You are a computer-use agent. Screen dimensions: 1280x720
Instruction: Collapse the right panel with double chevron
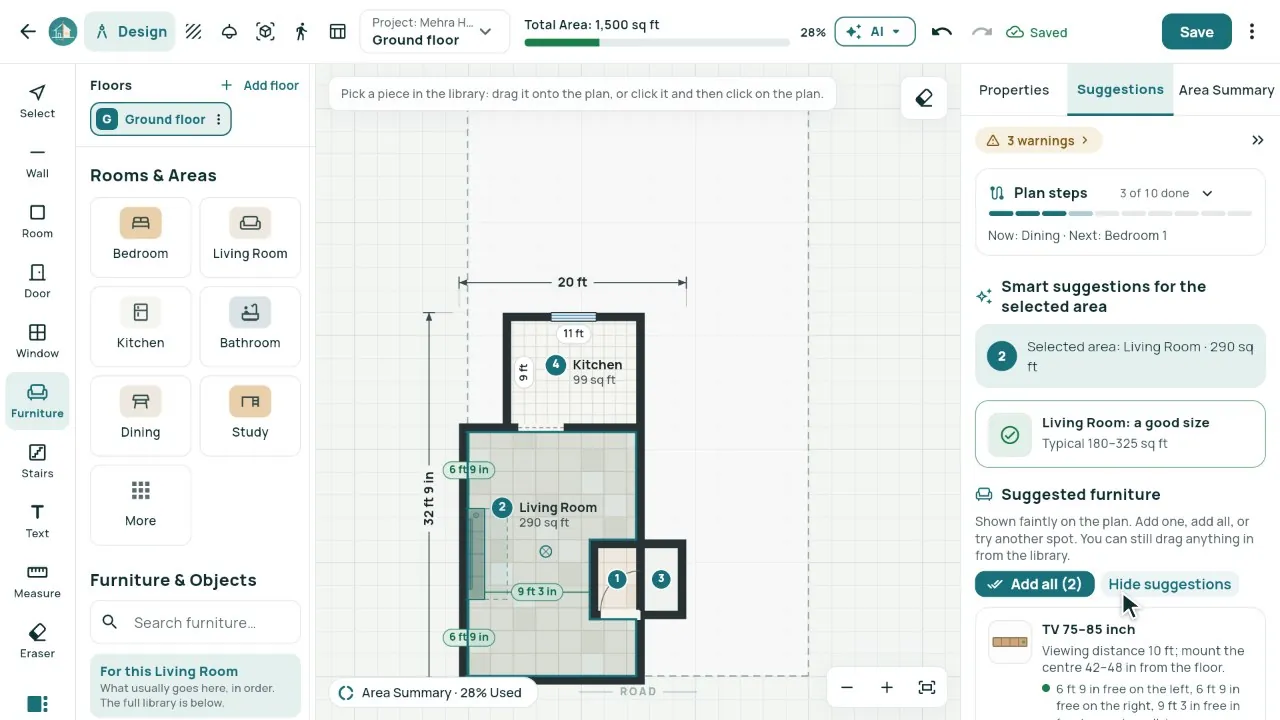pyautogui.click(x=1258, y=141)
